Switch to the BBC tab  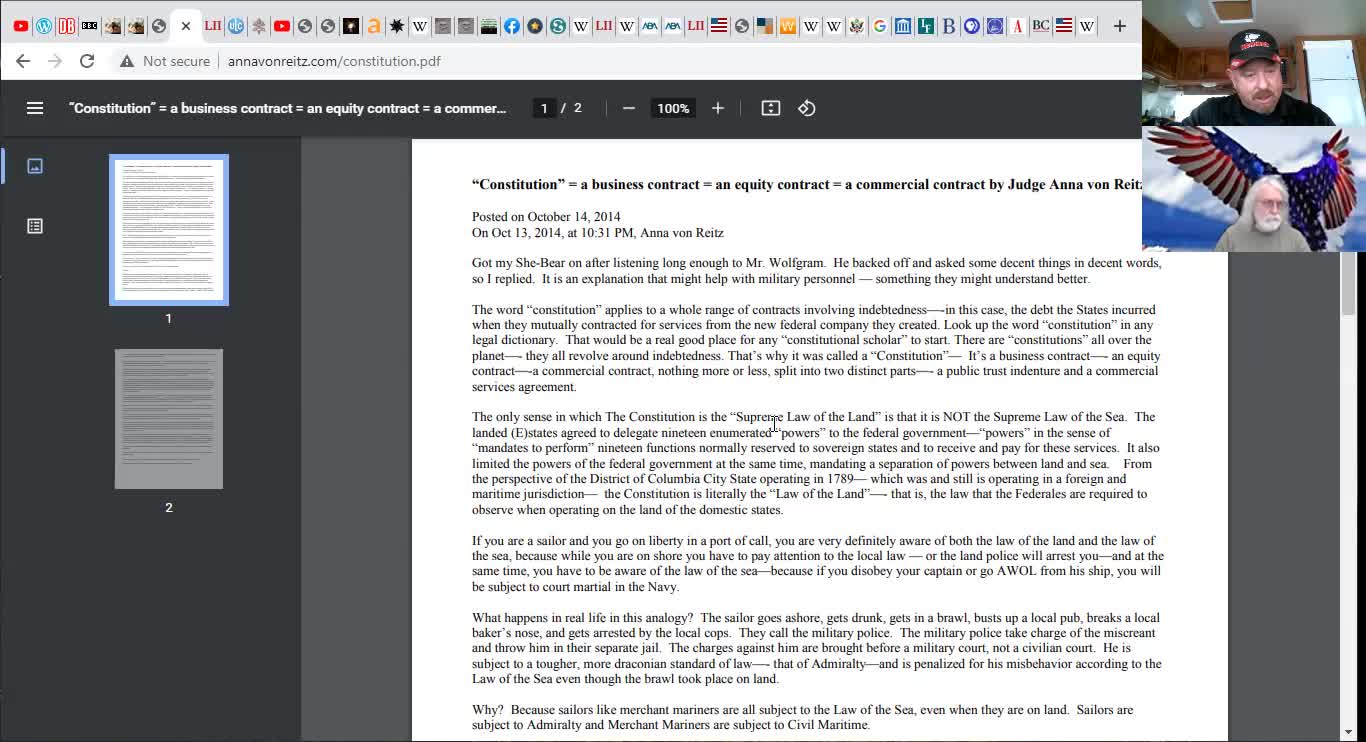90,26
